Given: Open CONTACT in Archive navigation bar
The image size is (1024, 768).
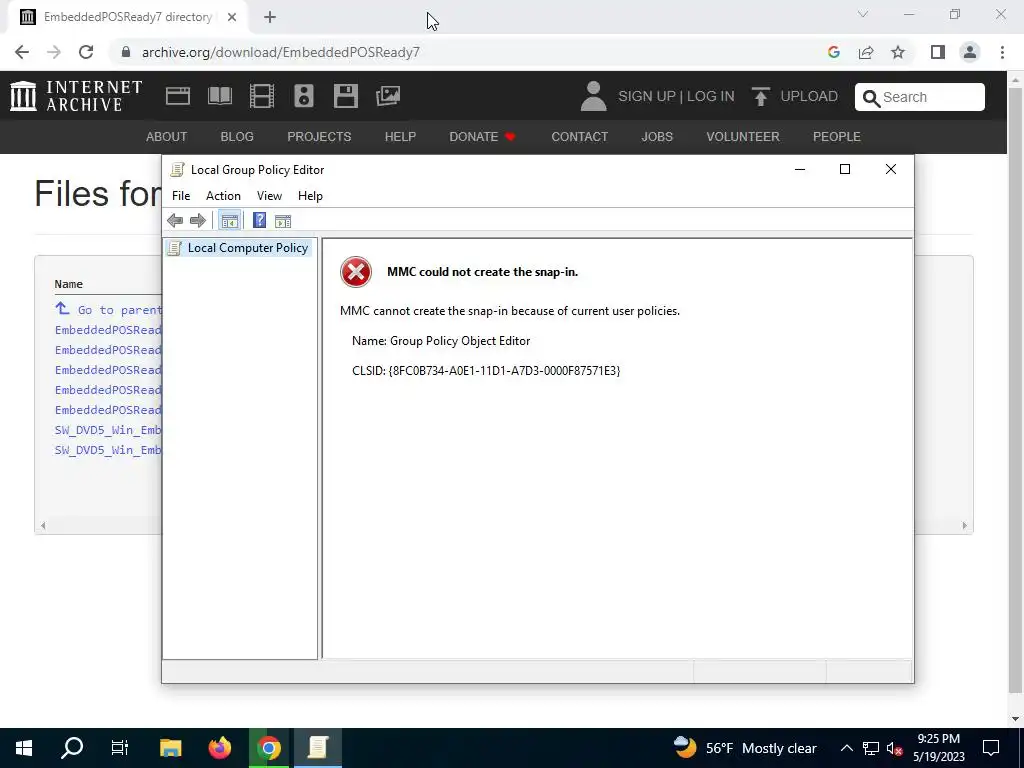Looking at the screenshot, I should tap(579, 136).
